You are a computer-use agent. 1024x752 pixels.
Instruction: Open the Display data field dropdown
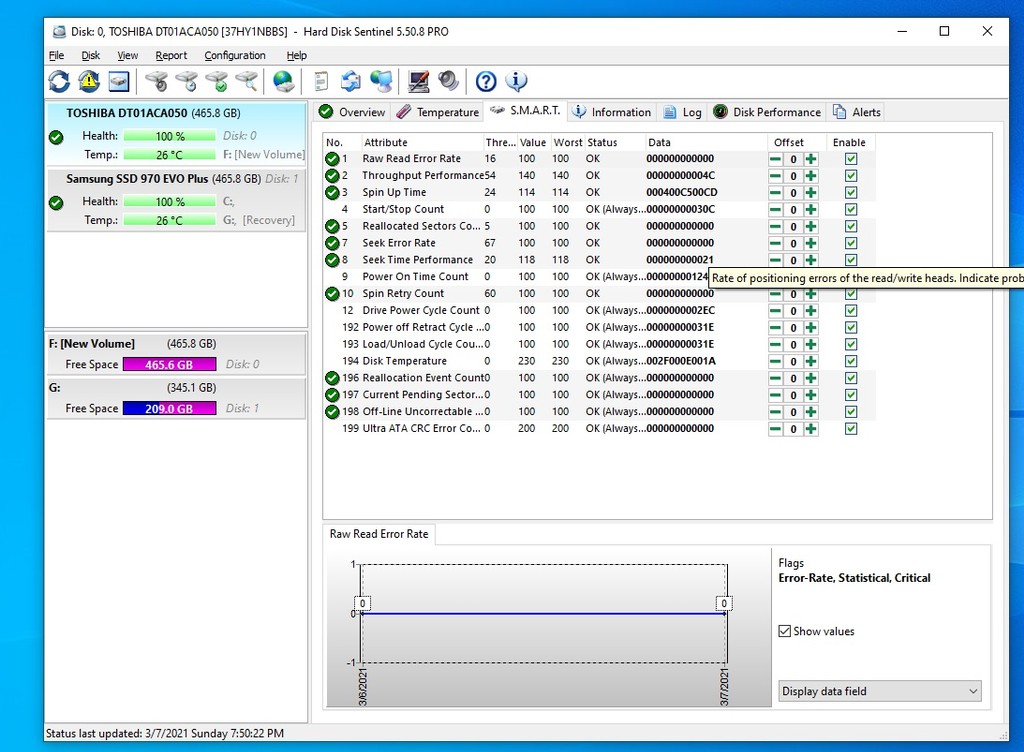coord(880,691)
